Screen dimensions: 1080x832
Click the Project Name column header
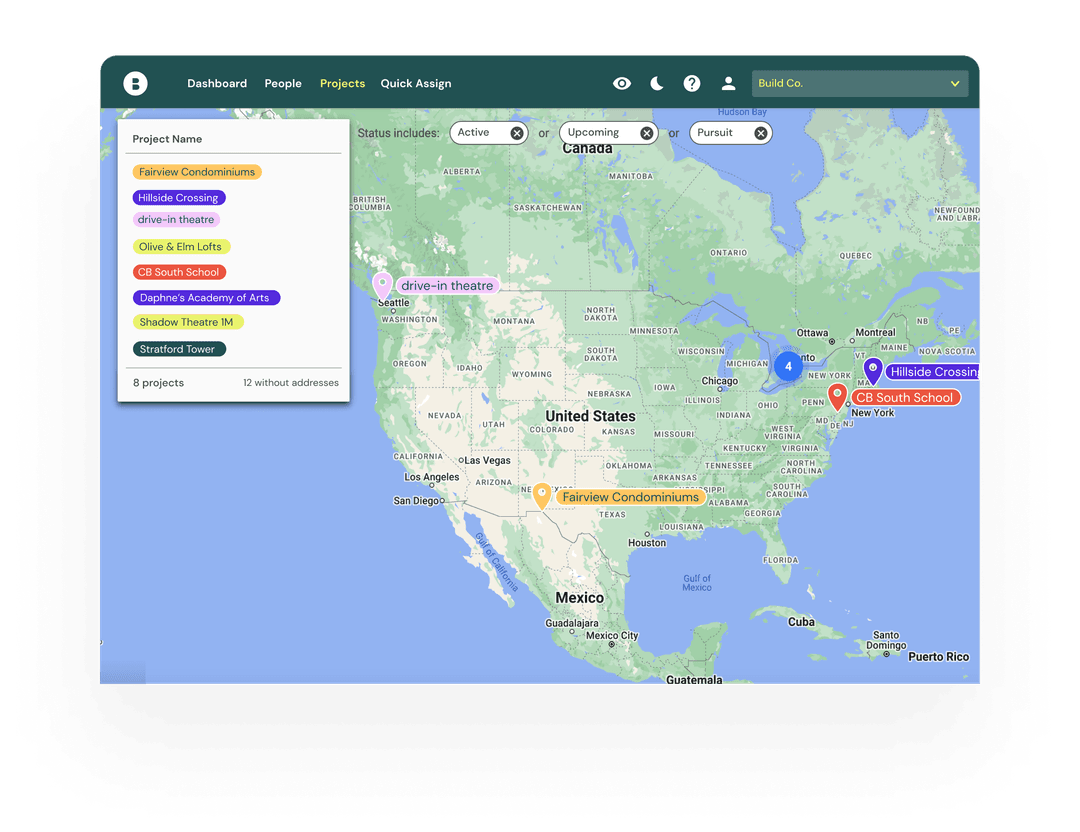168,139
